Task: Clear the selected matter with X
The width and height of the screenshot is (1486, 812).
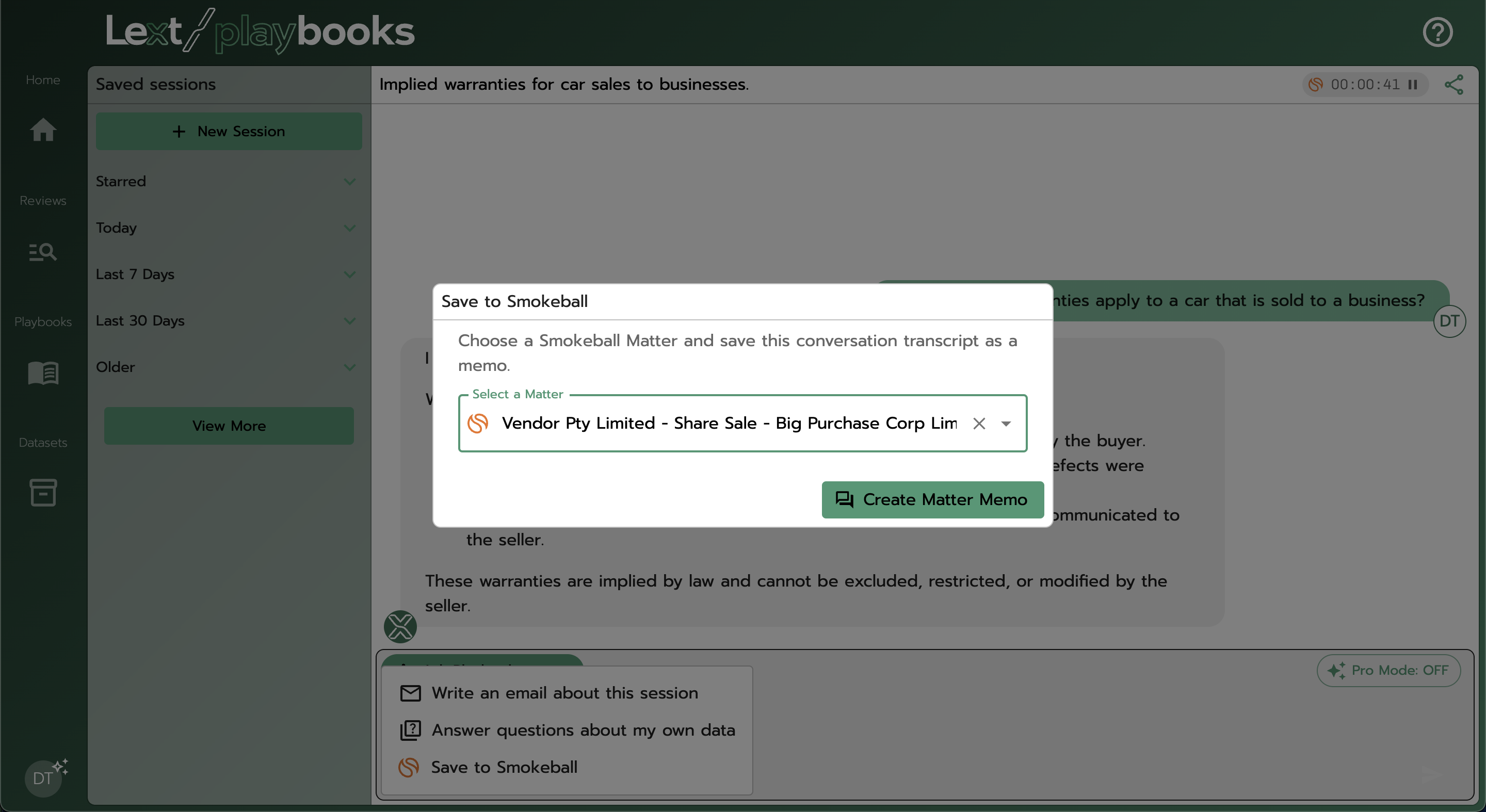Action: [x=979, y=424]
